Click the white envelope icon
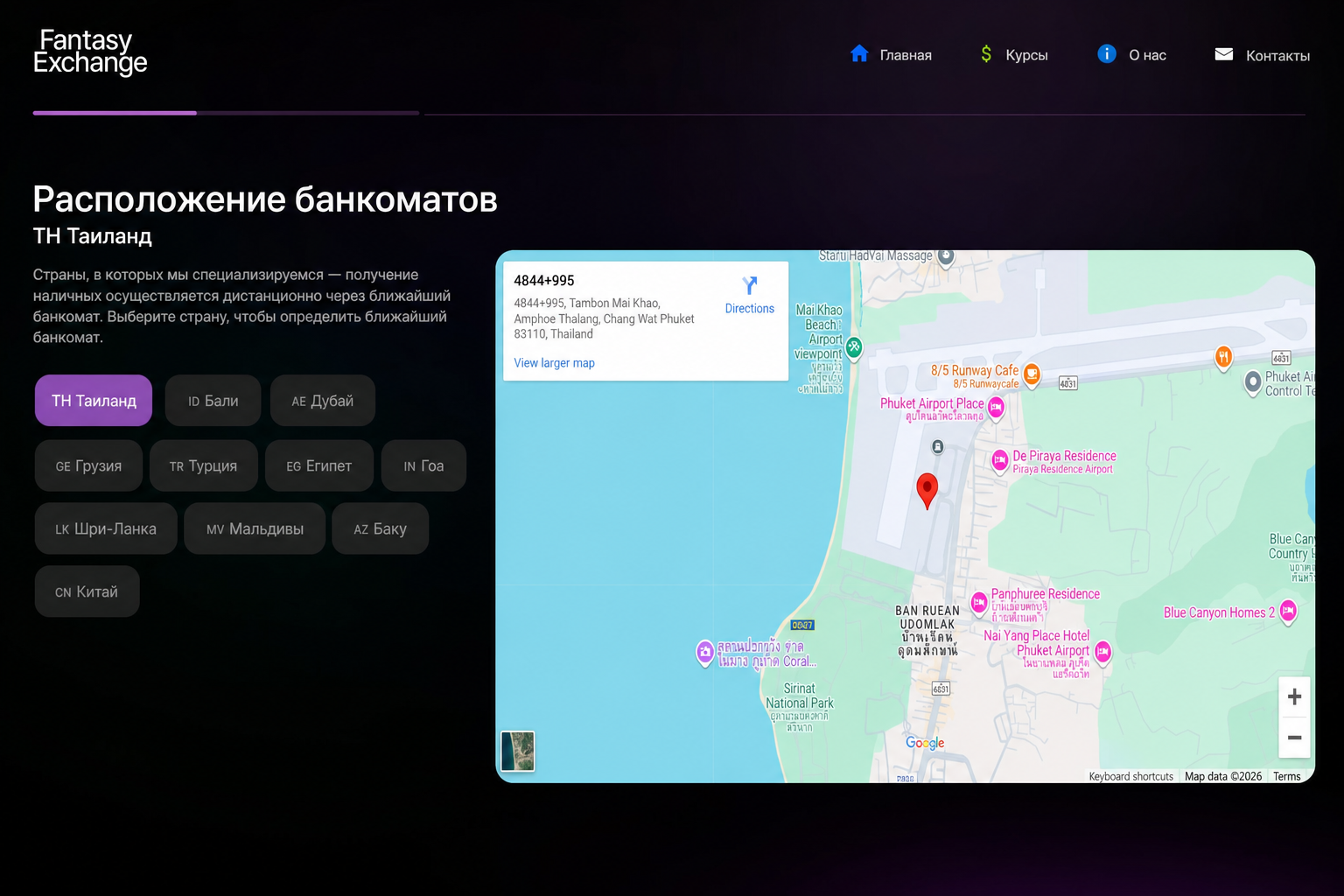1344x896 pixels. (1224, 54)
